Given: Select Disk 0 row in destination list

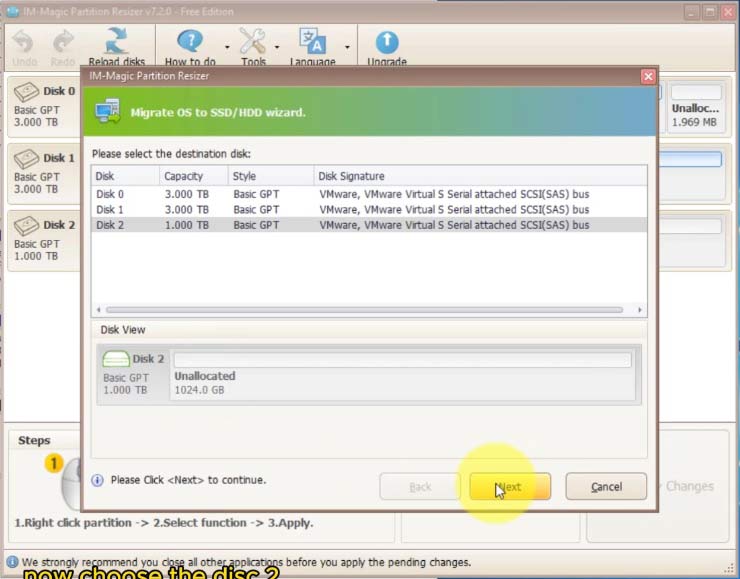Looking at the screenshot, I should click(369, 194).
